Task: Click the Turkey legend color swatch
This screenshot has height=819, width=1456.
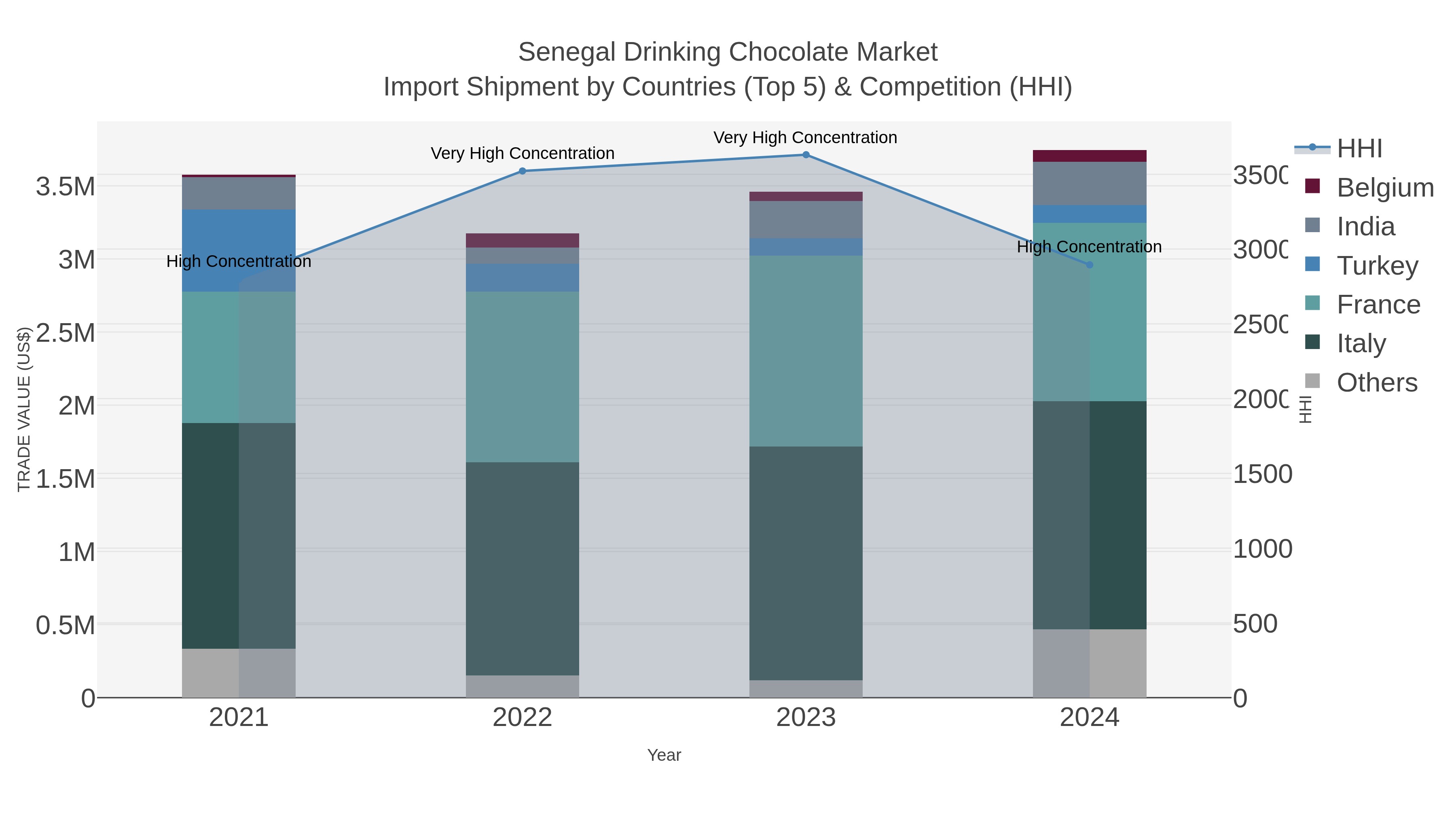Action: click(1312, 264)
